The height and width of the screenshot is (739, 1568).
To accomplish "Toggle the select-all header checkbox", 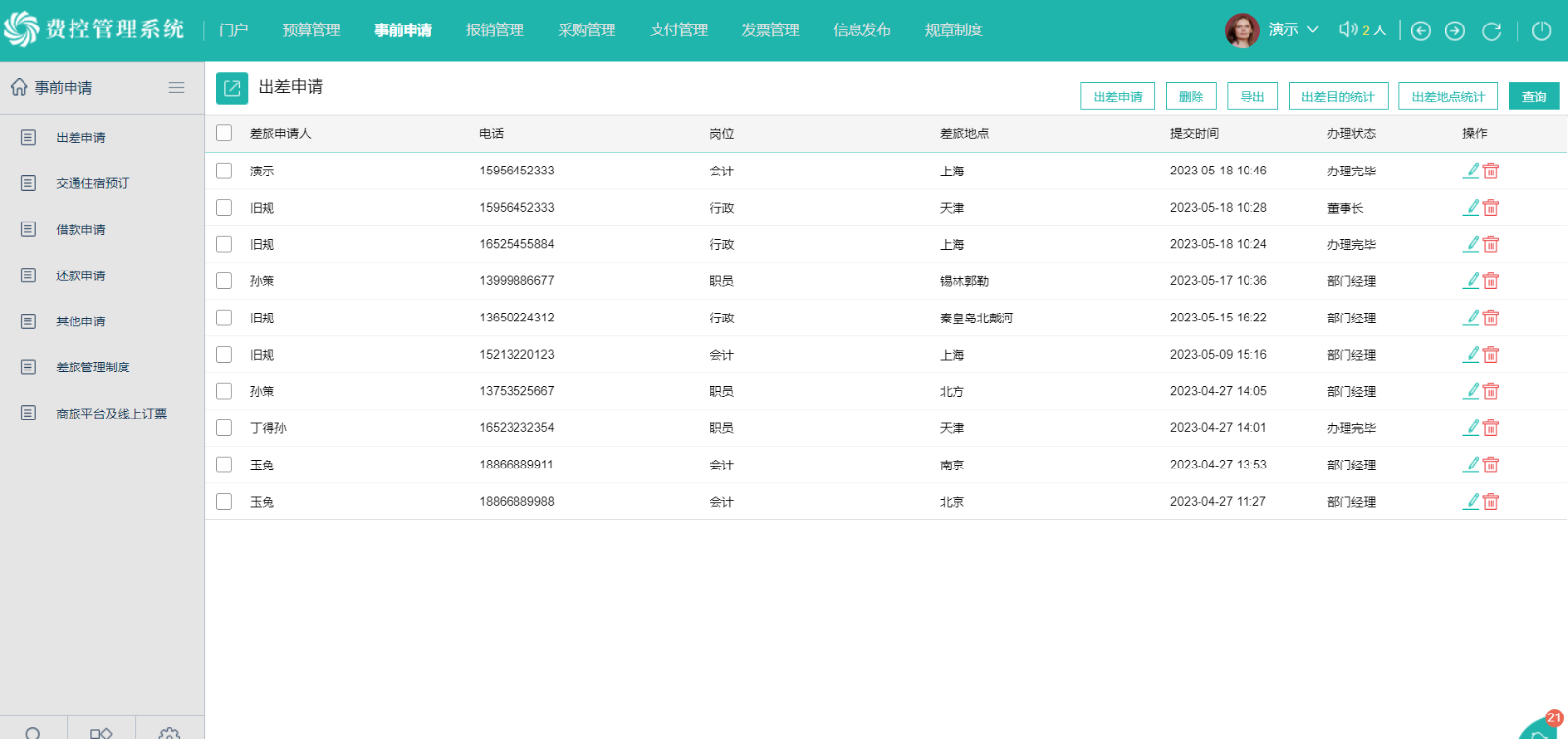I will point(224,133).
